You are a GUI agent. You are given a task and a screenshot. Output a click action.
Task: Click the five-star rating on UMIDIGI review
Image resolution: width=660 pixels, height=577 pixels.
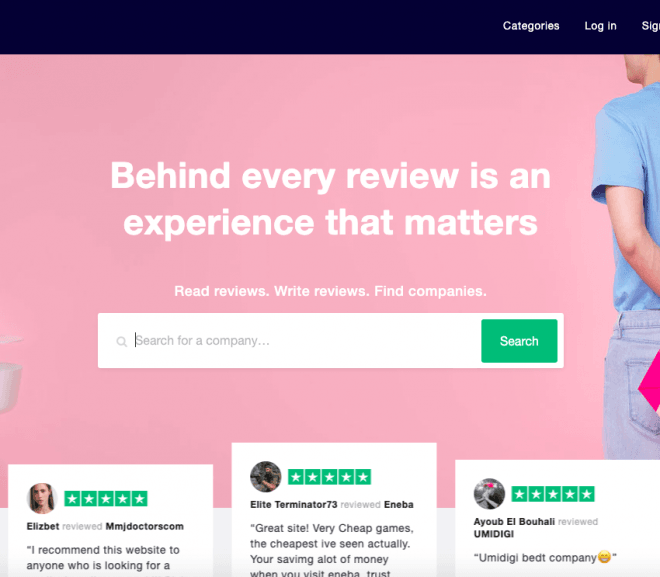(553, 494)
